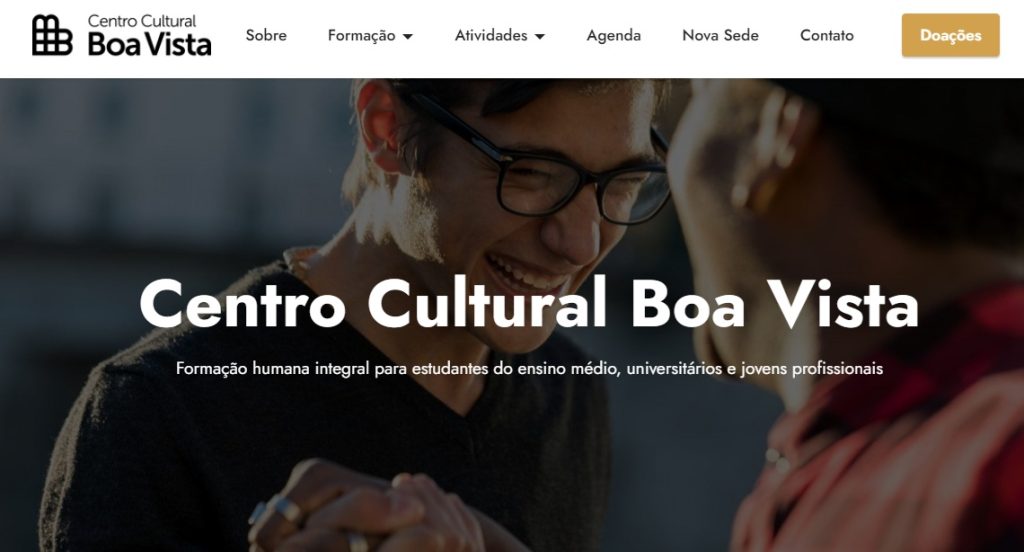Image resolution: width=1024 pixels, height=552 pixels.
Task: Click the small Formação caret arrow
Action: 408,37
